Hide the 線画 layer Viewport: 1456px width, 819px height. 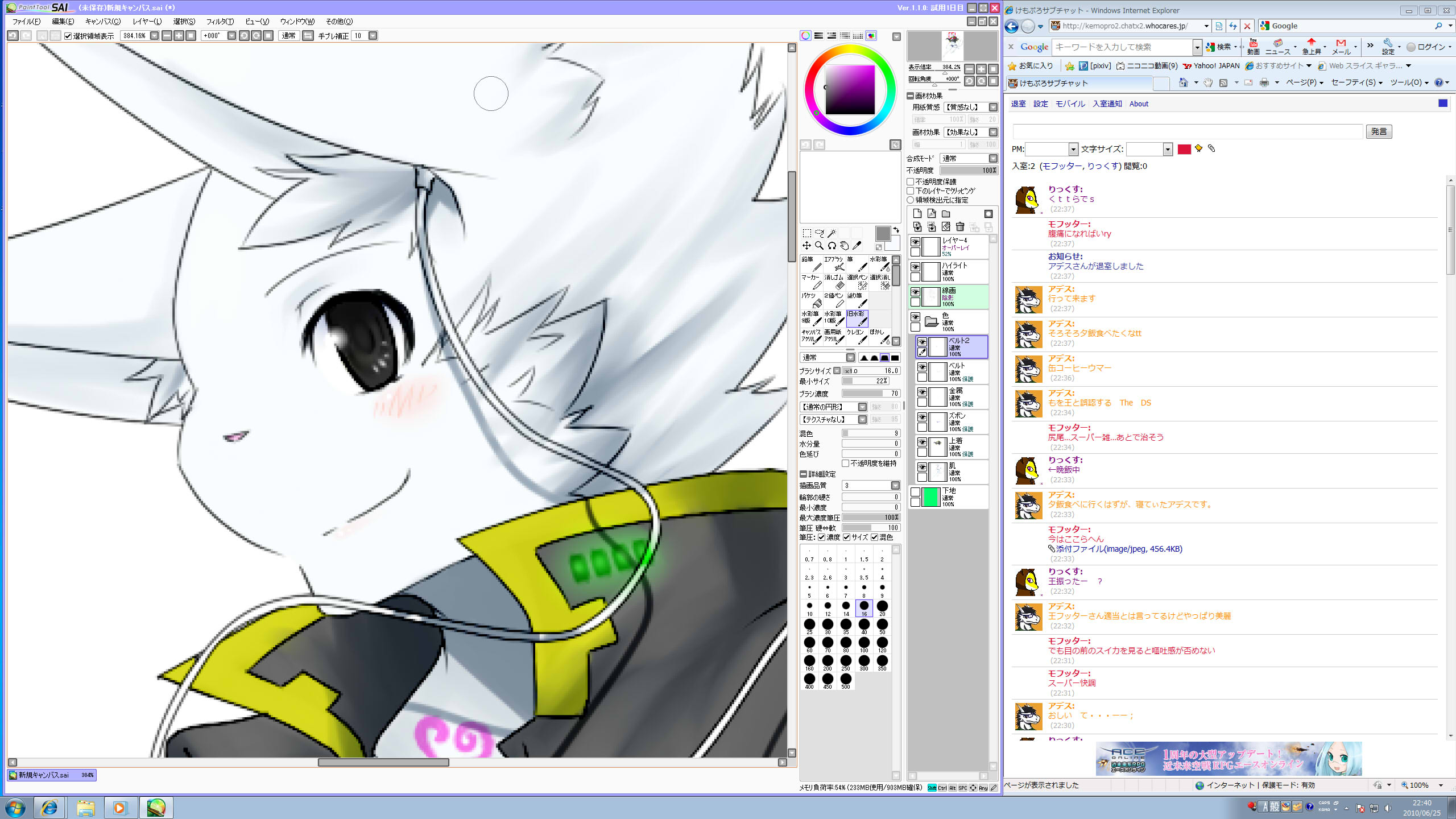click(915, 292)
